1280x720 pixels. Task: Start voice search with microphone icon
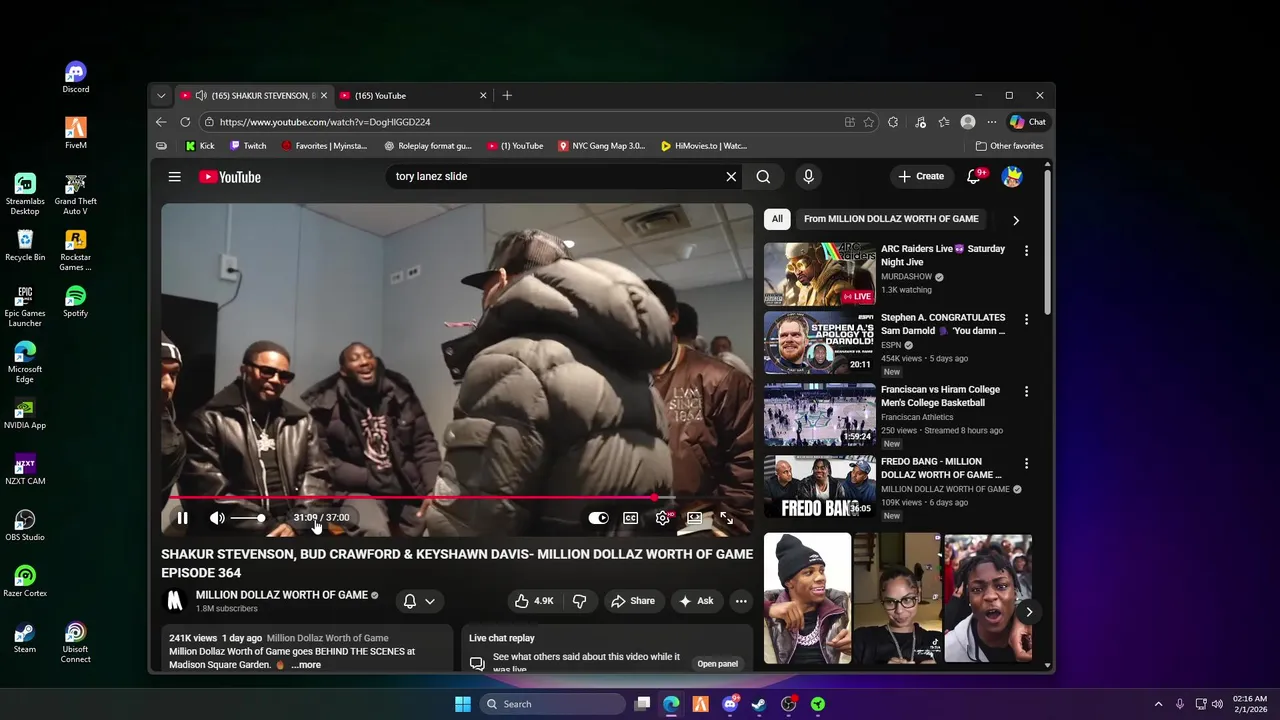click(808, 177)
